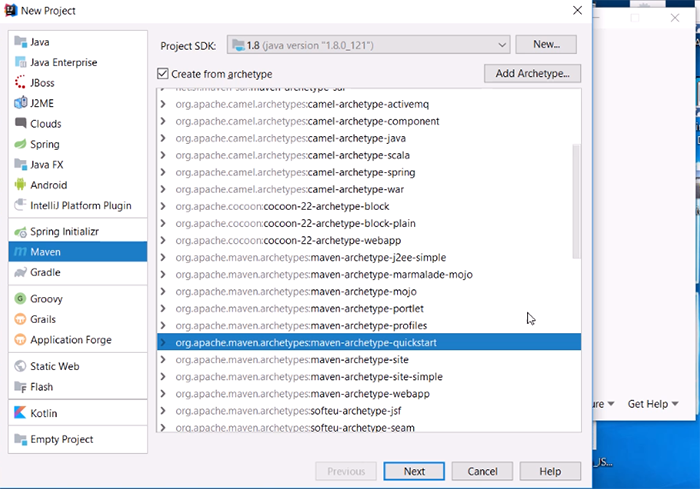Click the New... SDK button

pos(546,44)
